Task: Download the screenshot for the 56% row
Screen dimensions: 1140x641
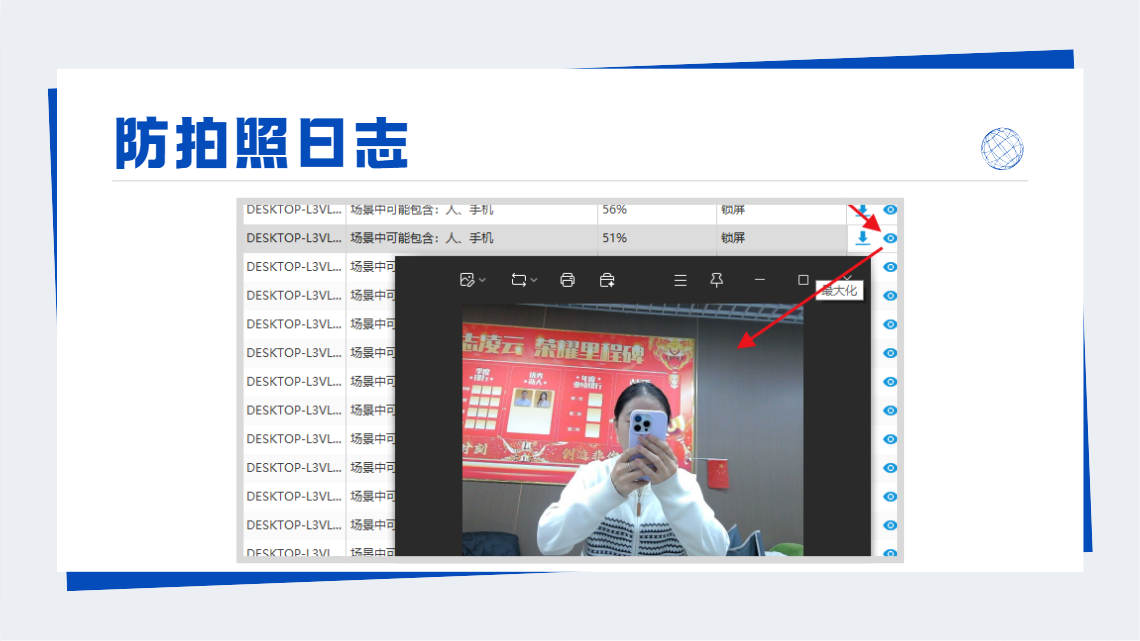Action: pos(862,210)
